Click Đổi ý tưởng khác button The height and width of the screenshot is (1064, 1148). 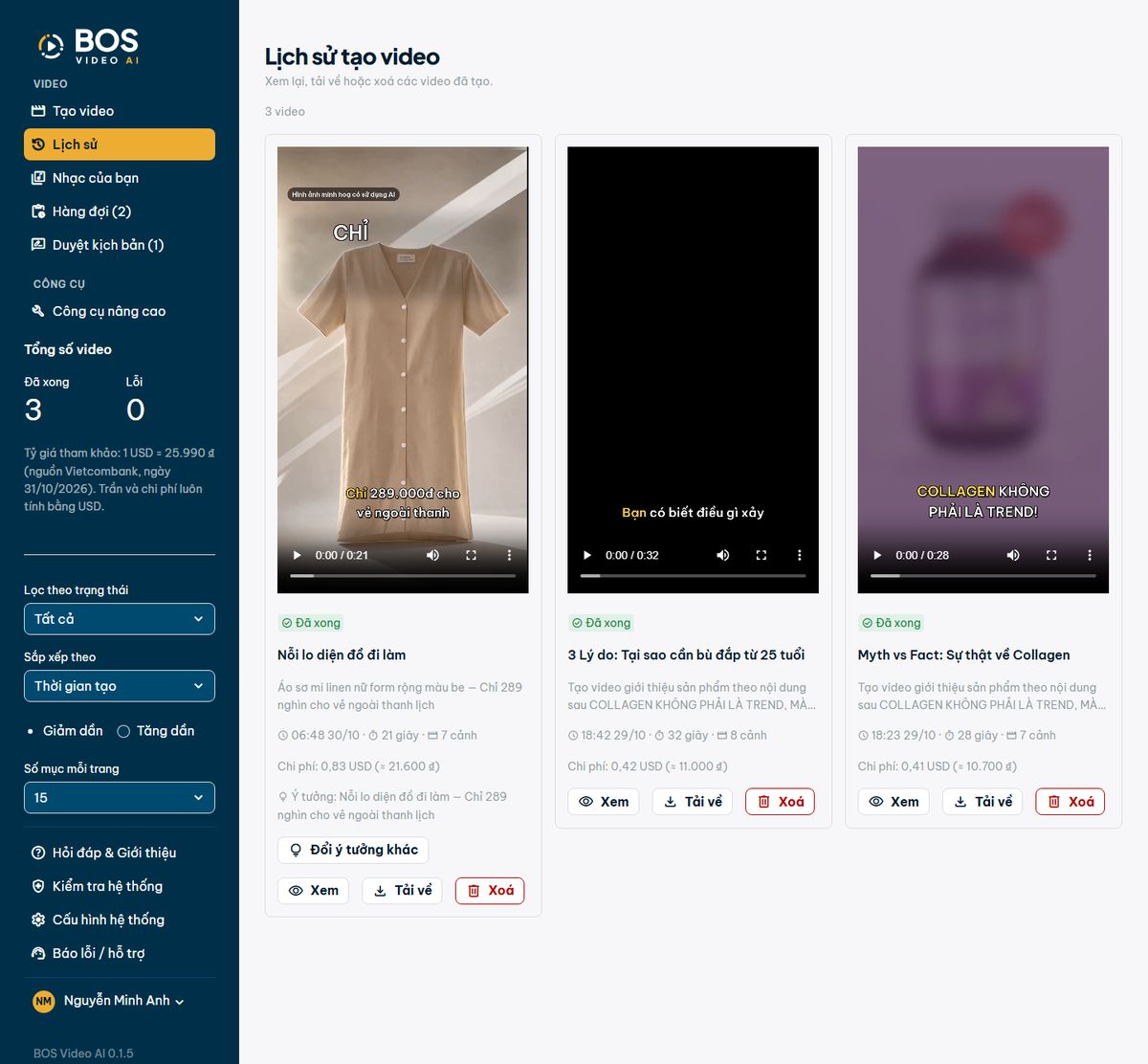pos(353,850)
